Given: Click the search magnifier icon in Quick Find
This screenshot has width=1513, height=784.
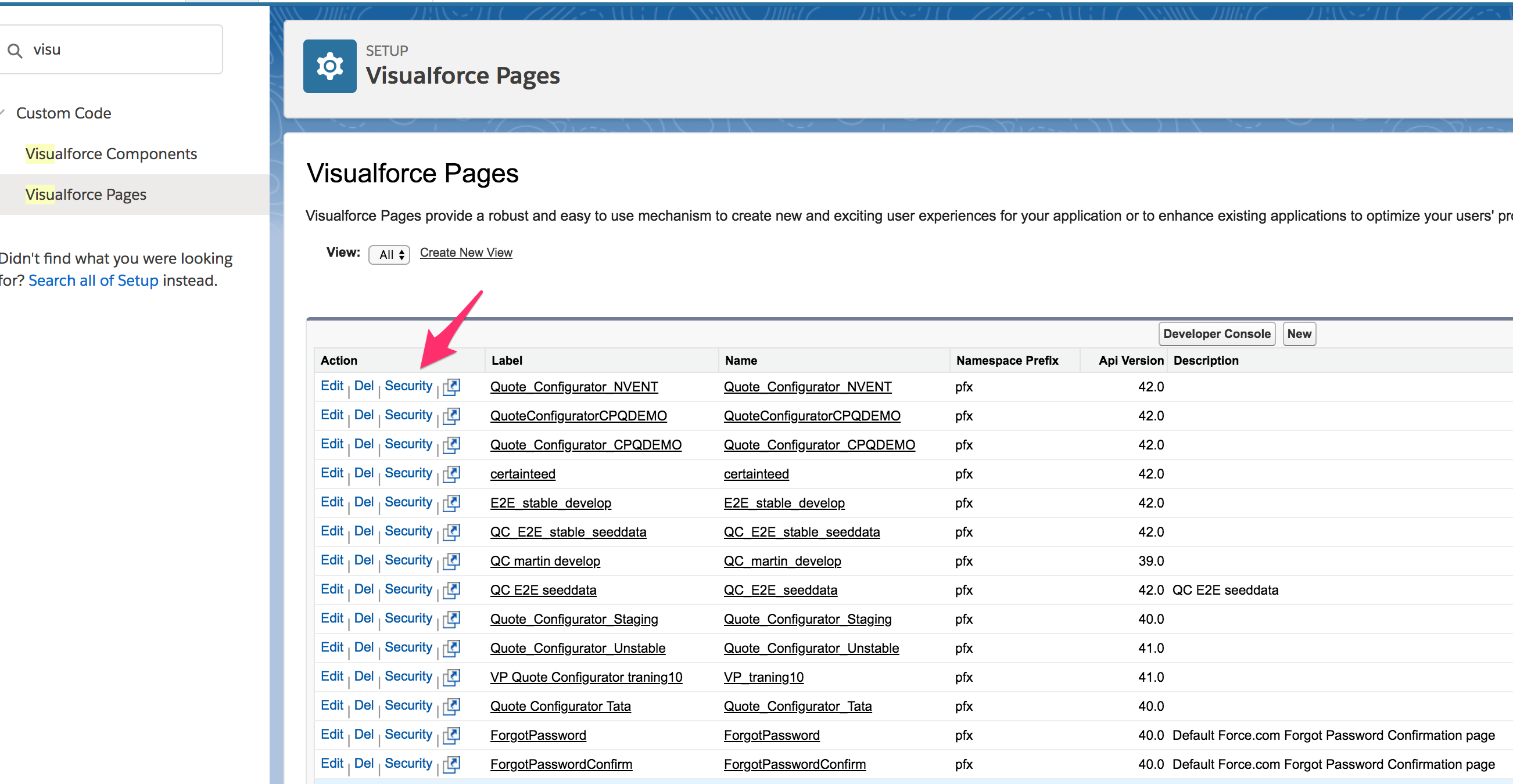Looking at the screenshot, I should click(x=16, y=49).
